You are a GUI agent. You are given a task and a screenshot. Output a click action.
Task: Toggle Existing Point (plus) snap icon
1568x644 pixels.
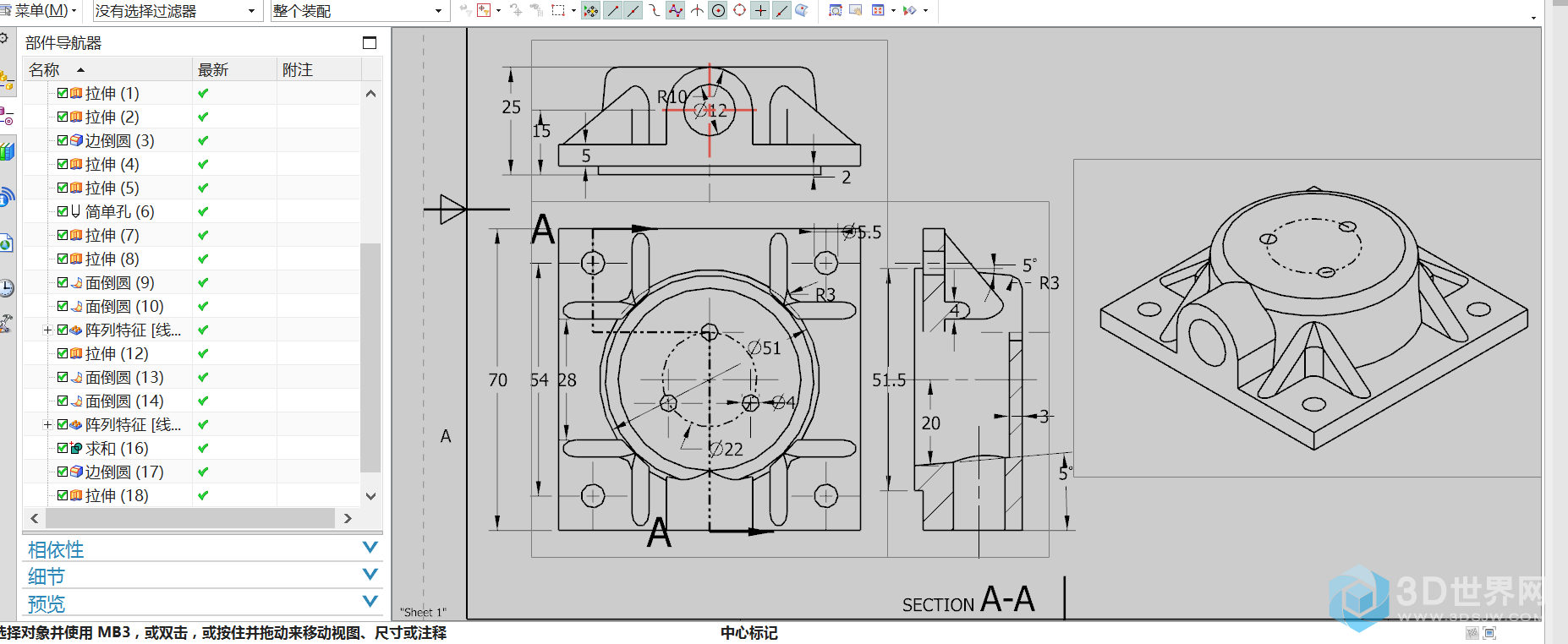[760, 11]
